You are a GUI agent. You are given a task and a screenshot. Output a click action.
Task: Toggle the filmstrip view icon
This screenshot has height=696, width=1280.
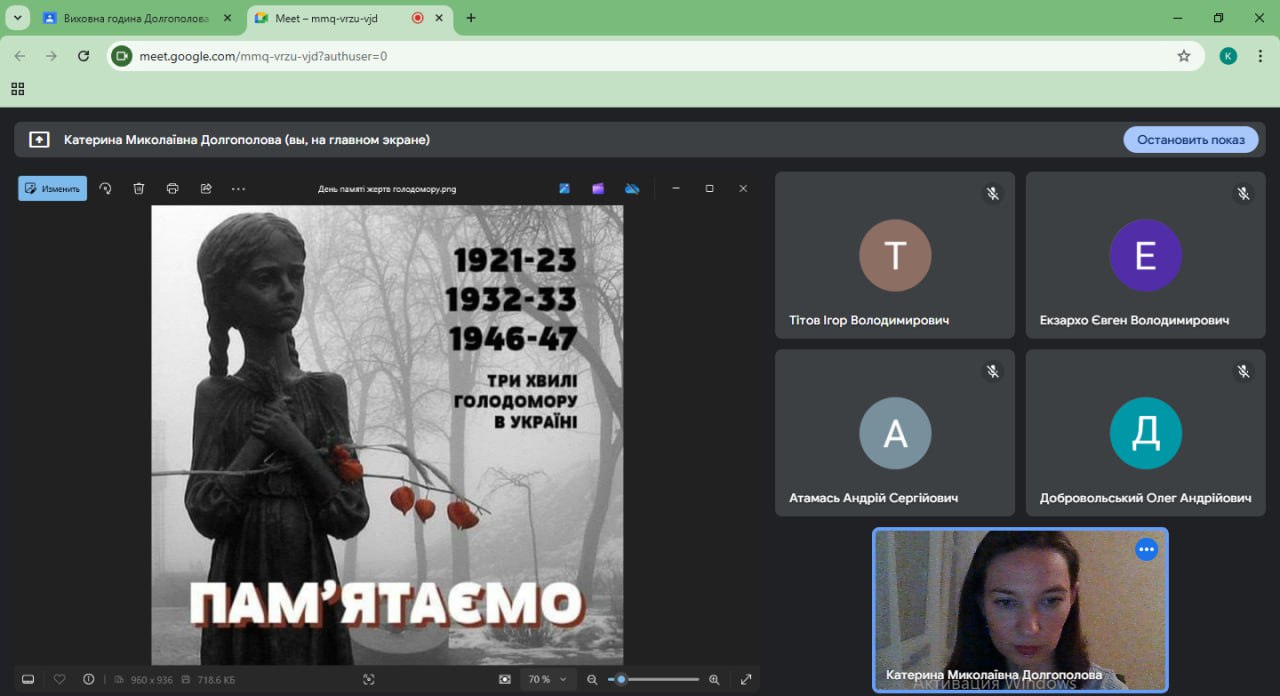click(x=28, y=679)
